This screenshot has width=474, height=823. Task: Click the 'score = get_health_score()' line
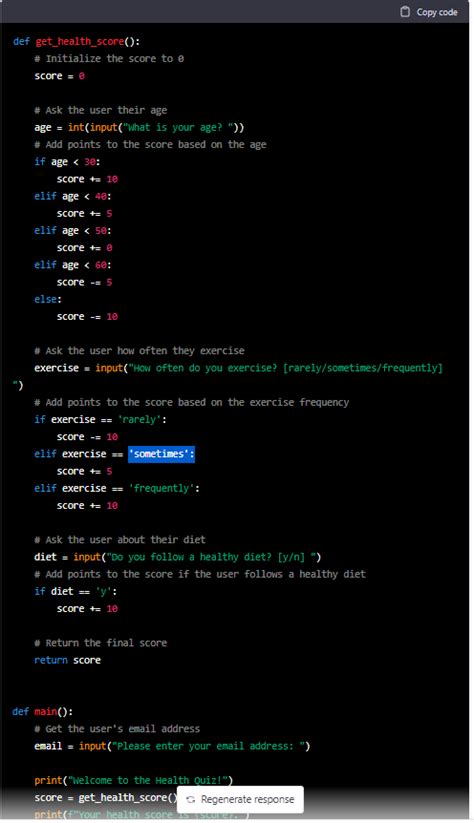(x=107, y=798)
